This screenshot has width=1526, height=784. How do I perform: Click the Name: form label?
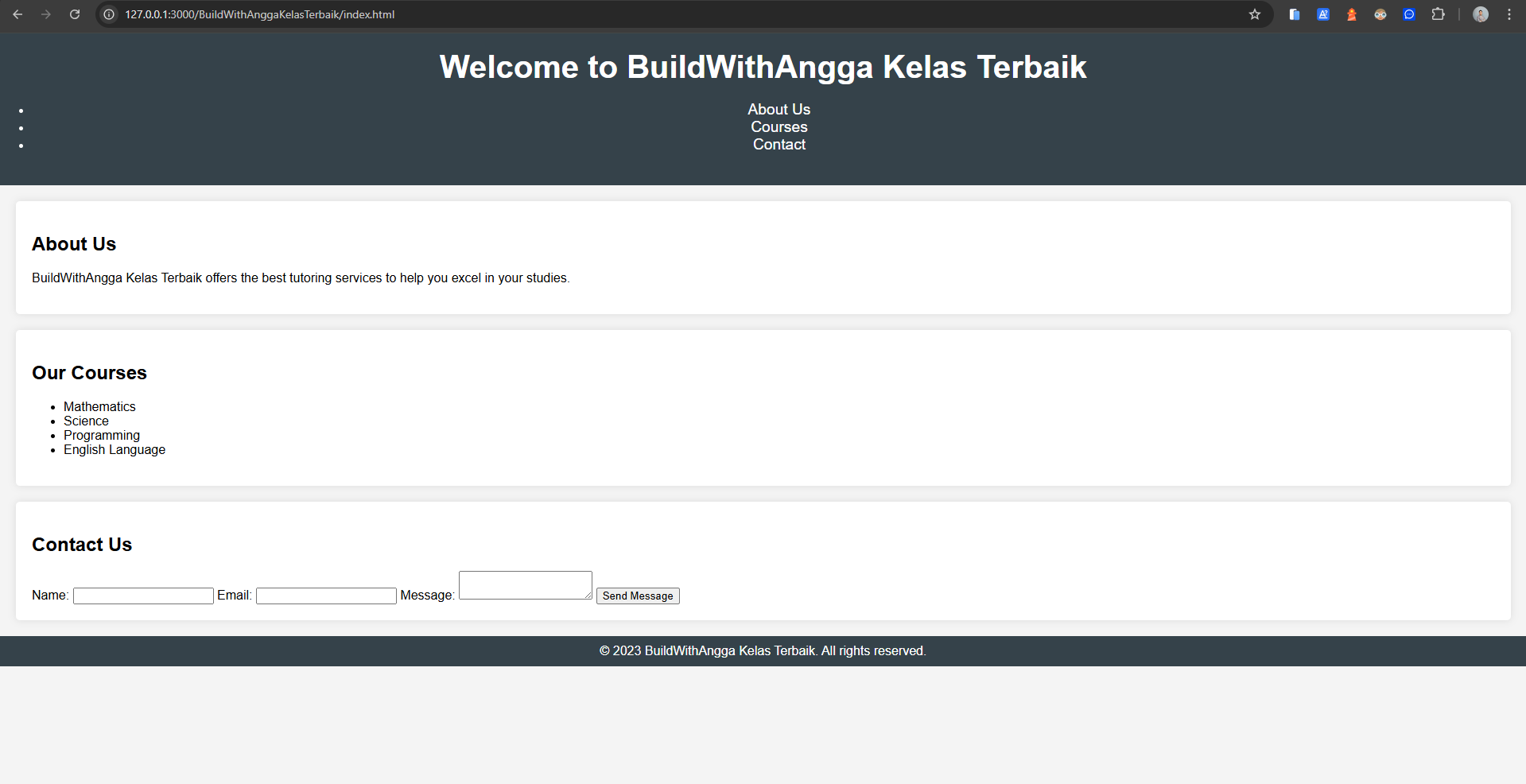tap(50, 595)
